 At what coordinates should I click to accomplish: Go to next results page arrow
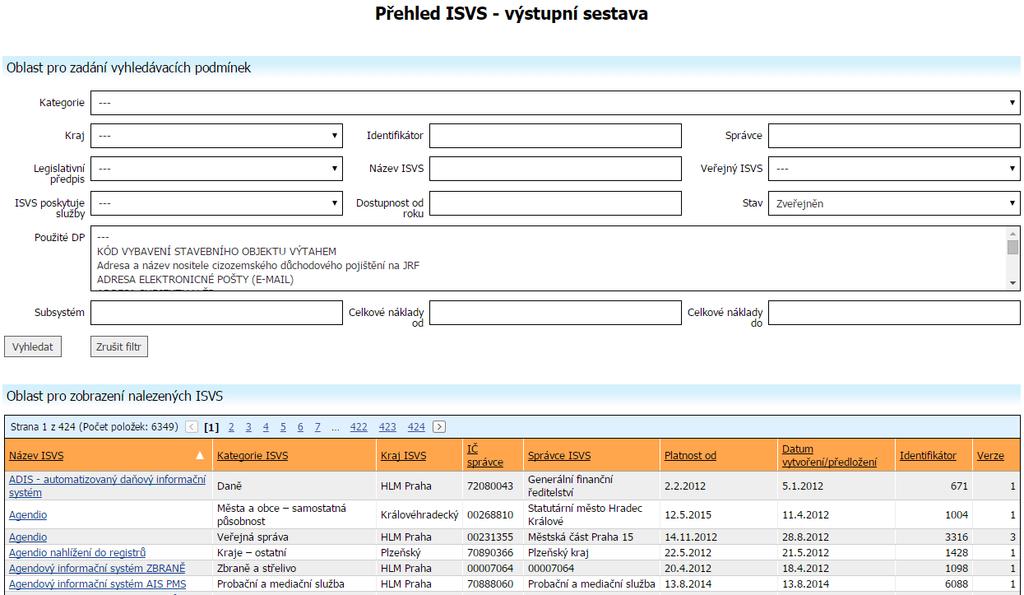[440, 426]
